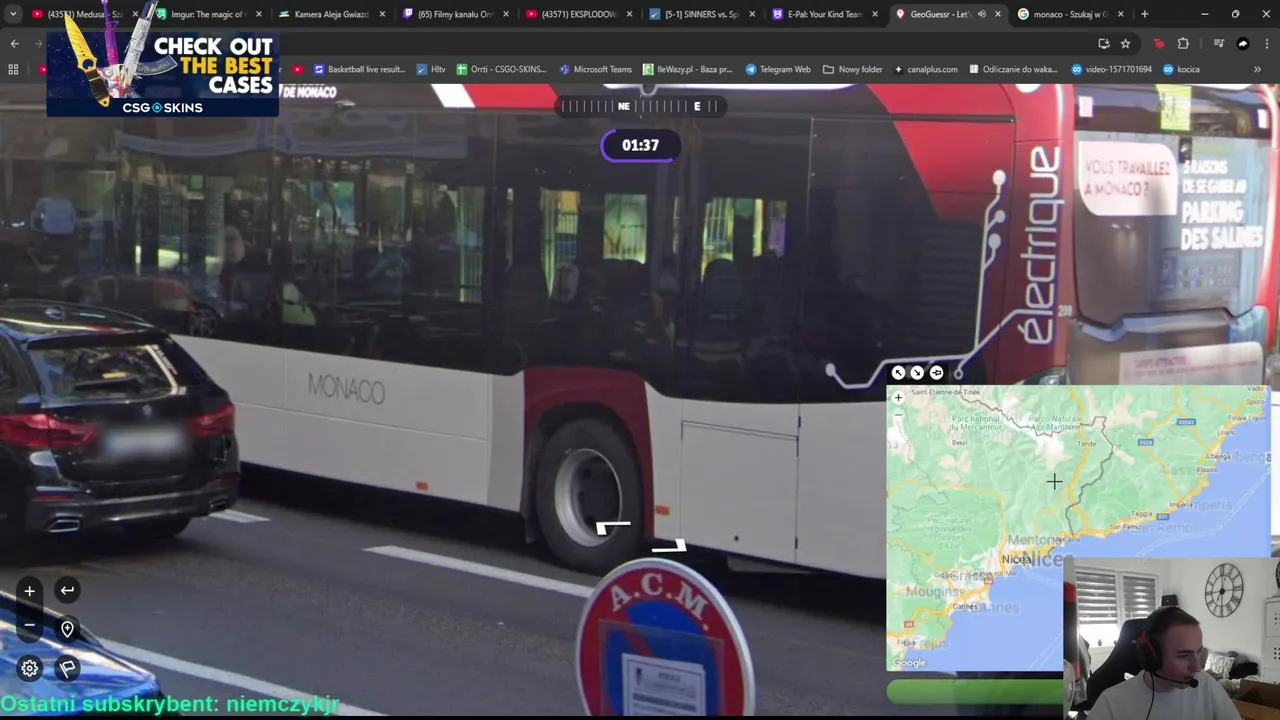The width and height of the screenshot is (1280, 720).
Task: Click the webcam overlay thumbnail
Action: [x=1171, y=638]
